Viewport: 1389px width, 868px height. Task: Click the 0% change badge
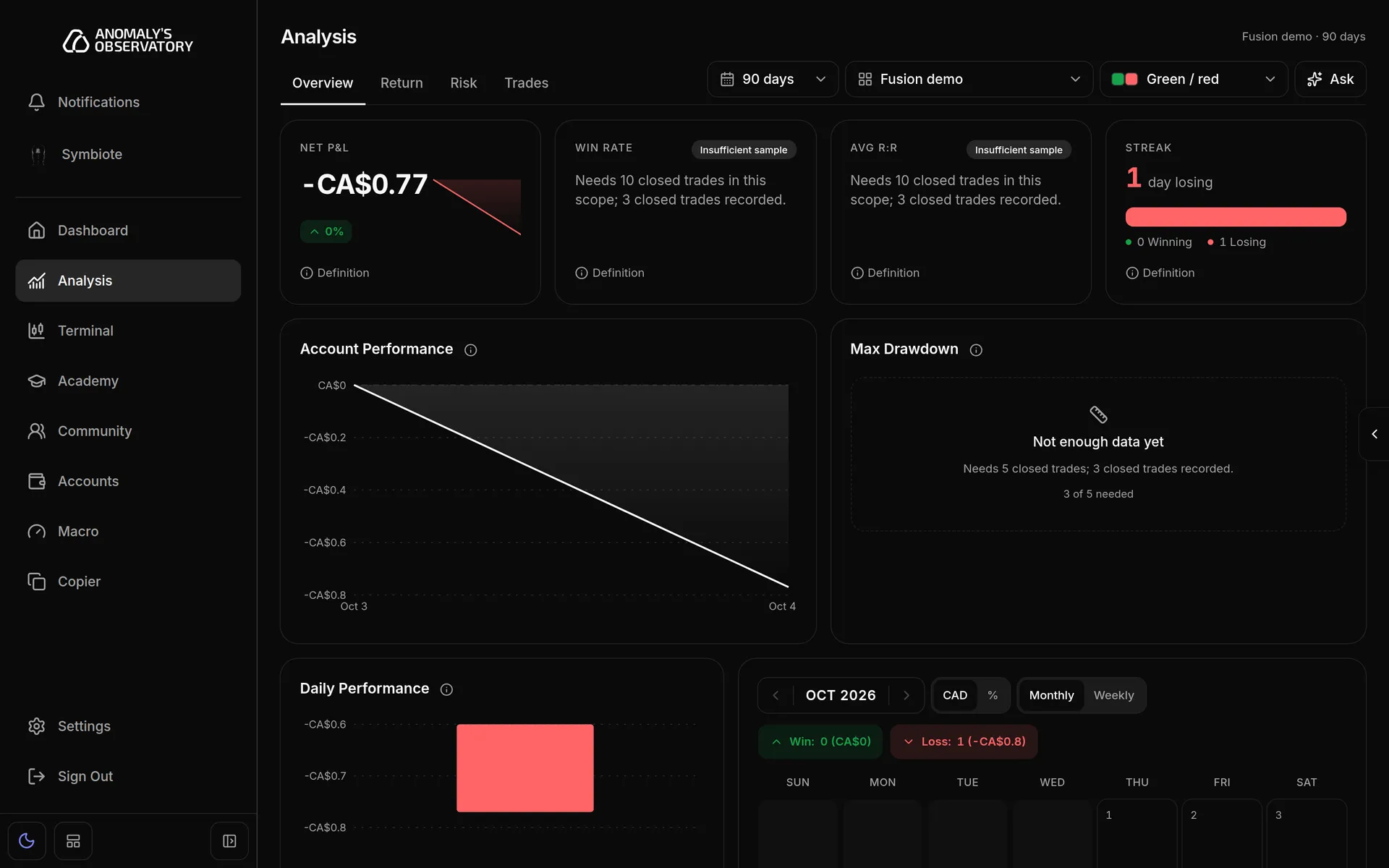(x=326, y=231)
